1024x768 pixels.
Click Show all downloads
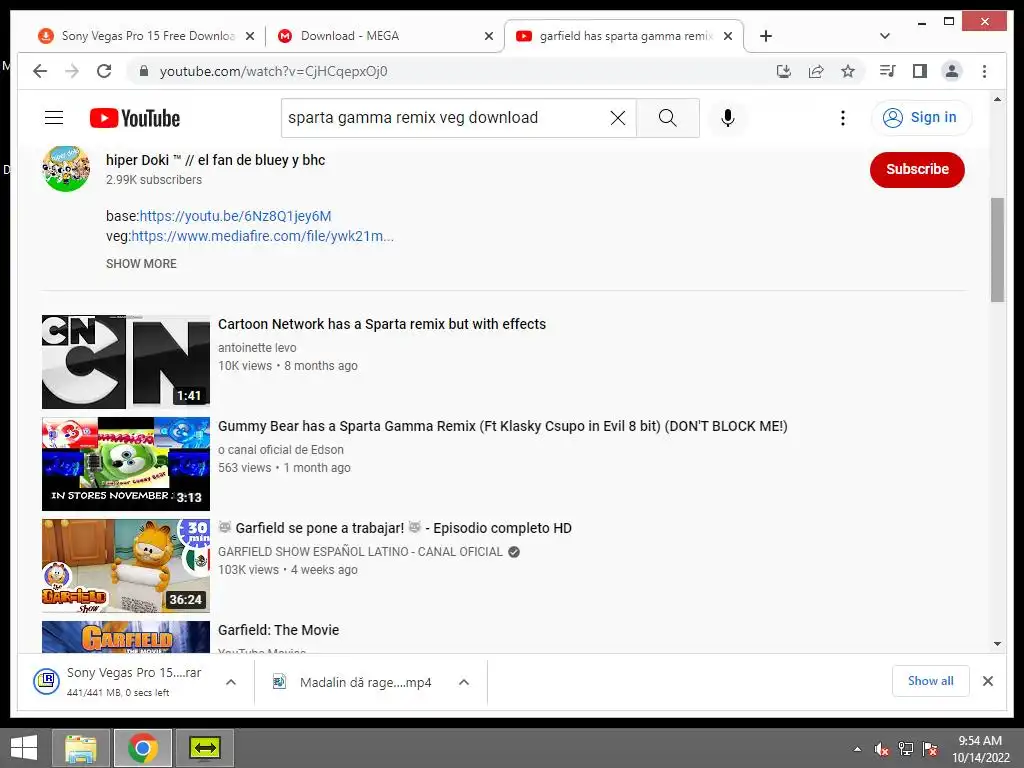(931, 681)
